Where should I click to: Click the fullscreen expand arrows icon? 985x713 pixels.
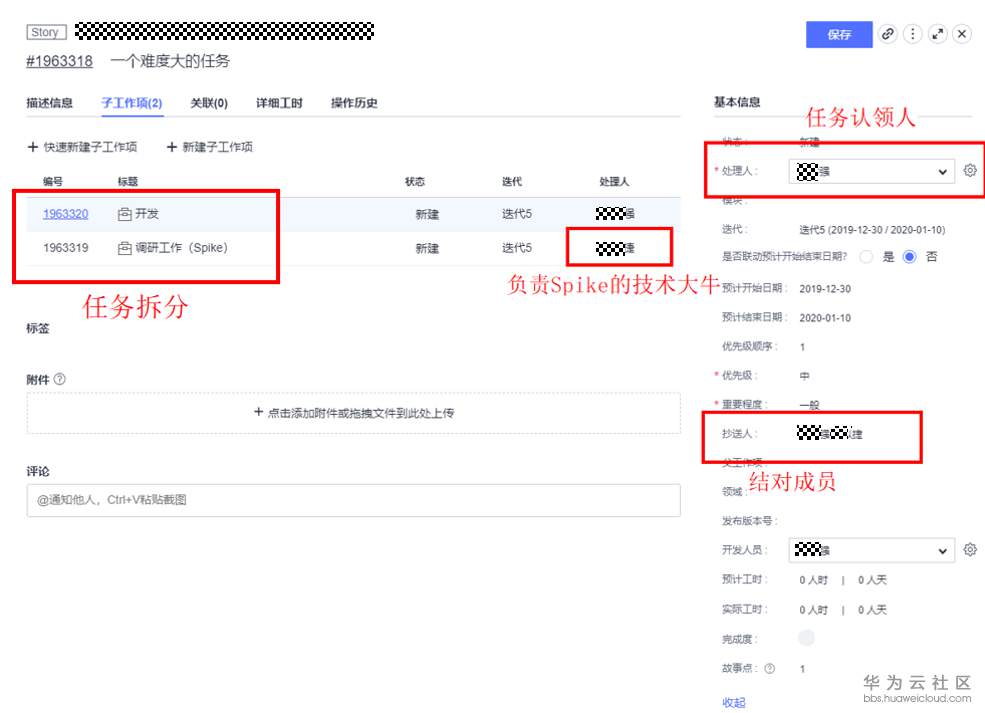click(937, 34)
